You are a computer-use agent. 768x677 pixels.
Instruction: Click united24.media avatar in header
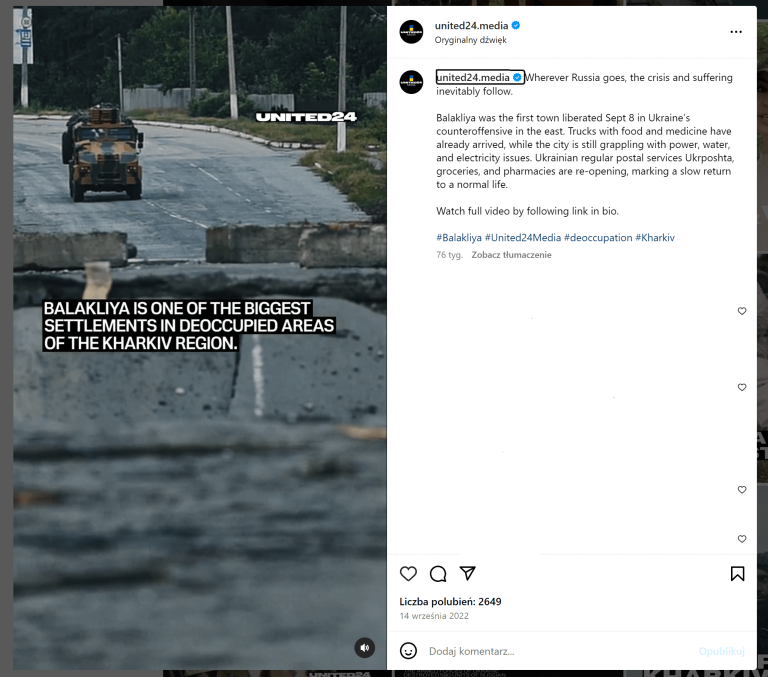coord(411,32)
